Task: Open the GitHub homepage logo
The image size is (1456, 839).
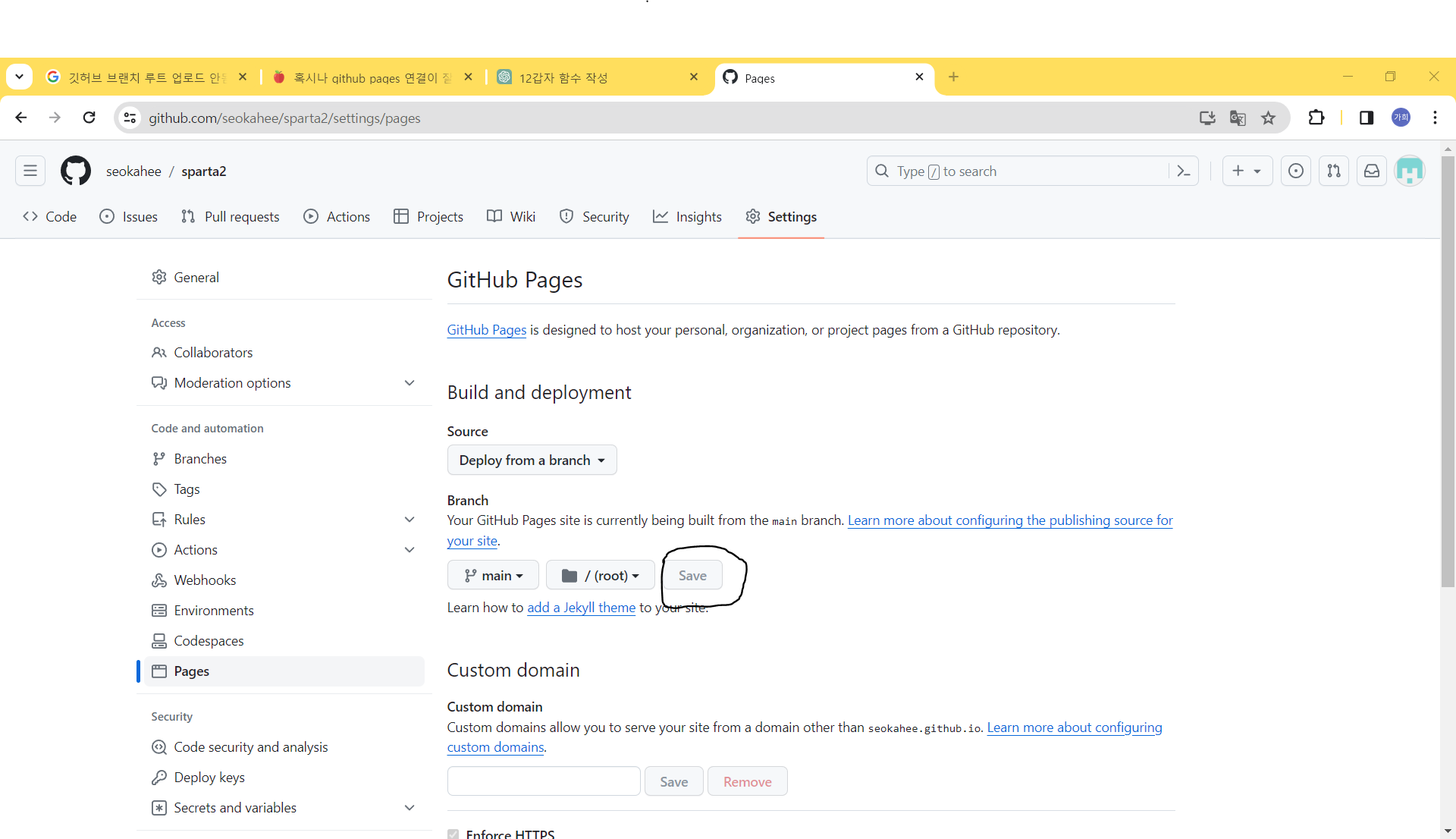Action: tap(76, 171)
